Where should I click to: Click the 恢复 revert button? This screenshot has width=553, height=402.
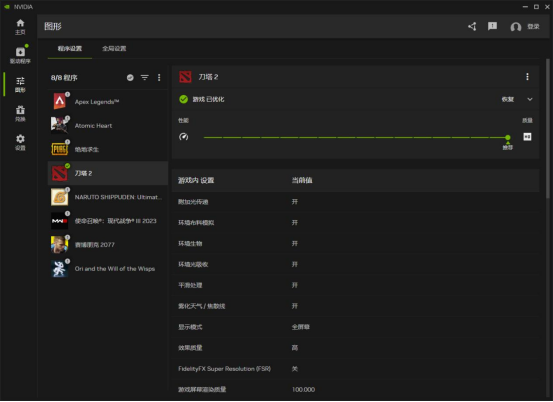coord(508,99)
